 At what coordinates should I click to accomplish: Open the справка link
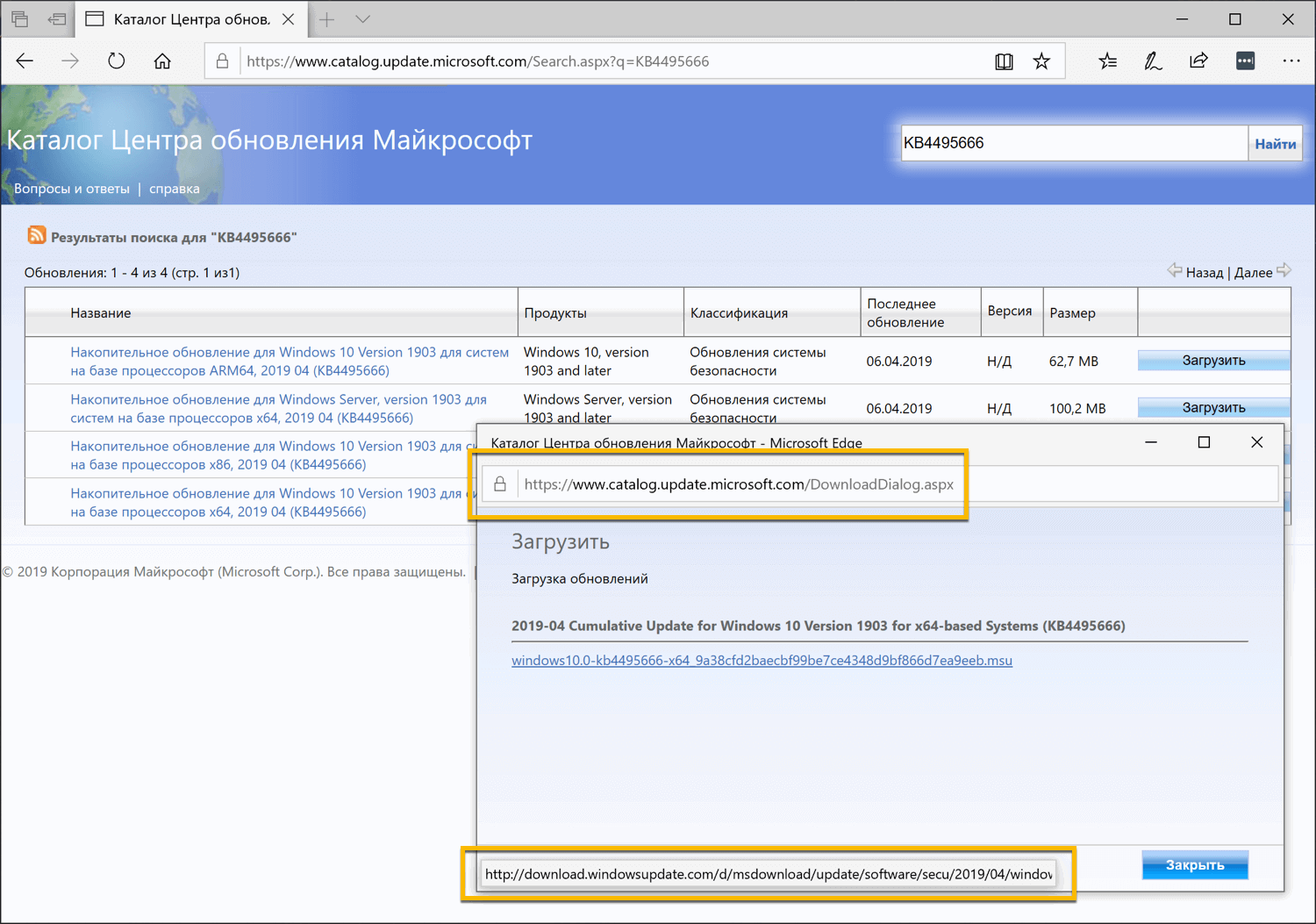173,188
